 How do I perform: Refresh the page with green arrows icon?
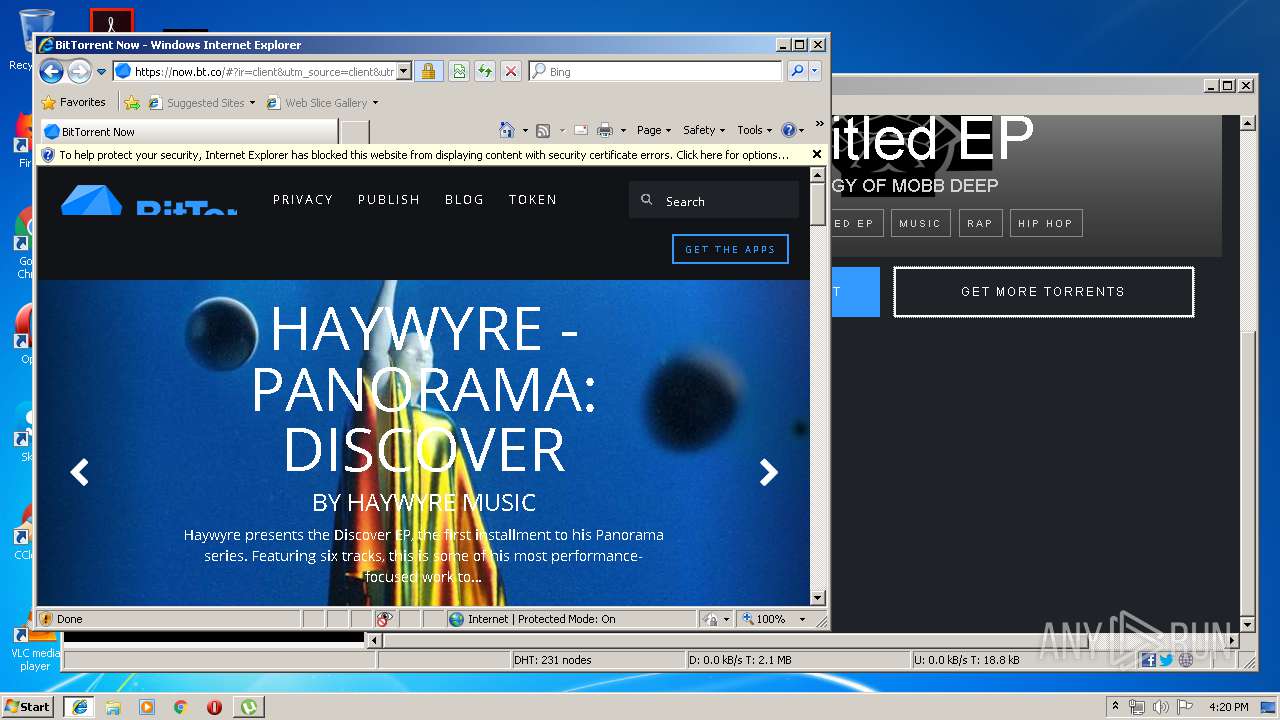(484, 71)
